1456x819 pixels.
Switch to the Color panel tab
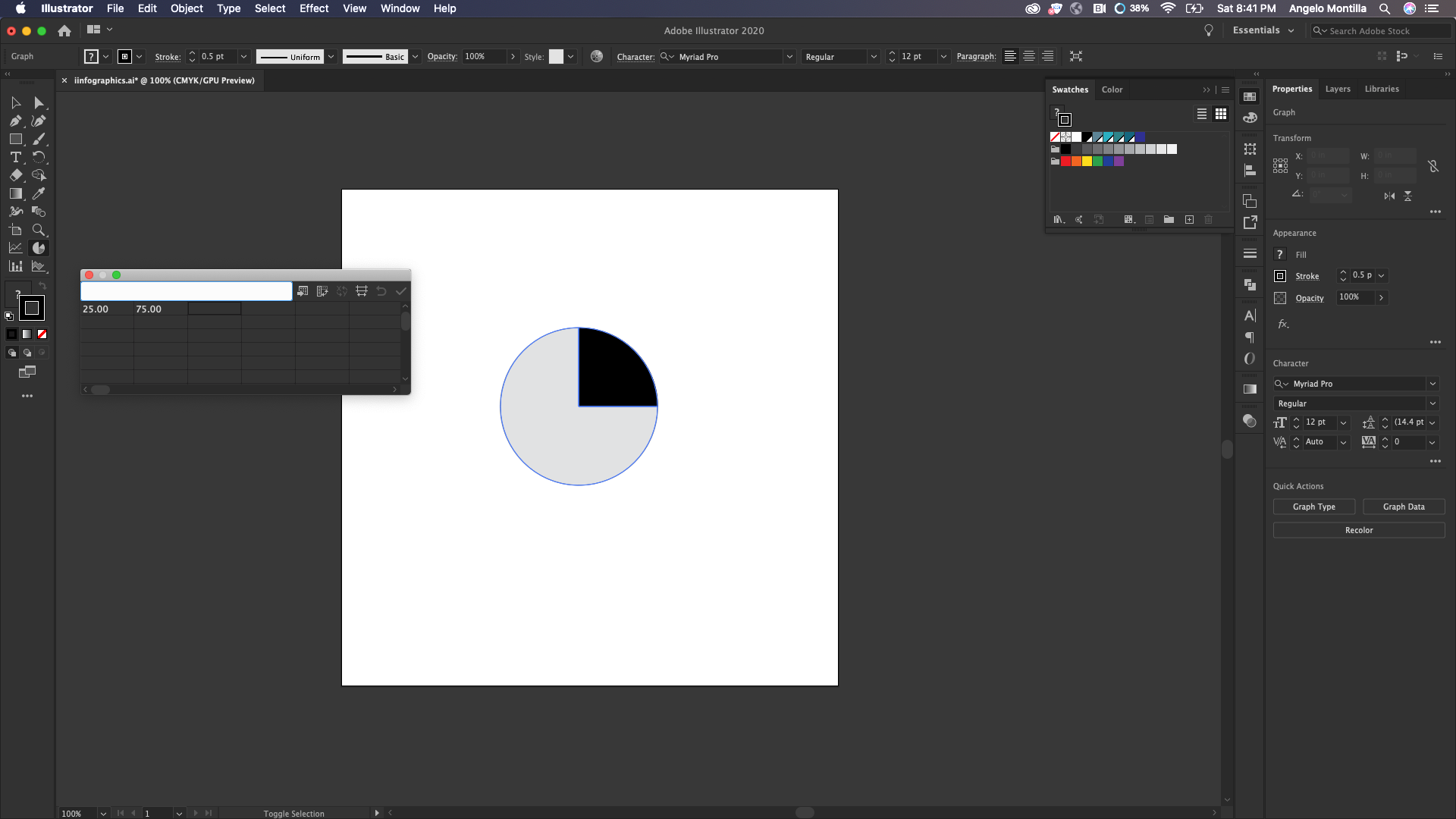pos(1112,89)
